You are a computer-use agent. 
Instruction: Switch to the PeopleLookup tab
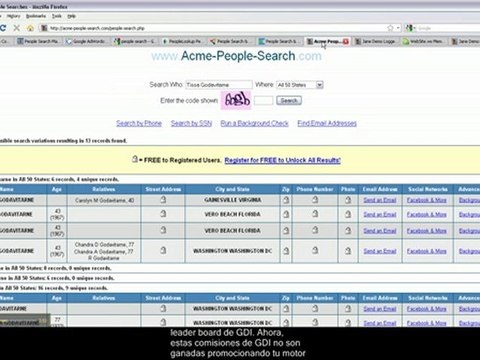click(x=182, y=41)
